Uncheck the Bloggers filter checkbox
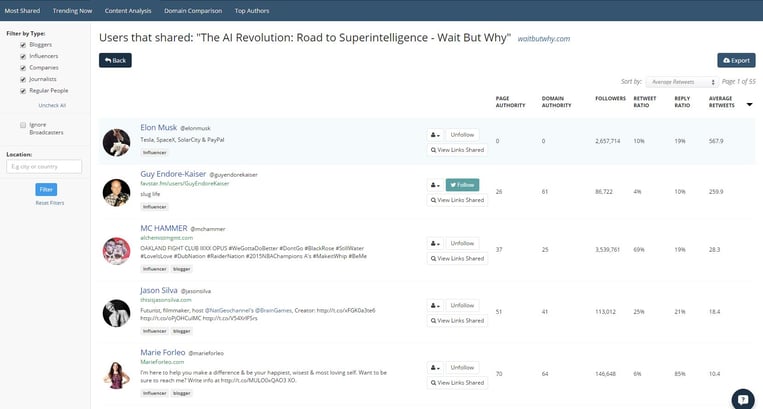 [23, 45]
